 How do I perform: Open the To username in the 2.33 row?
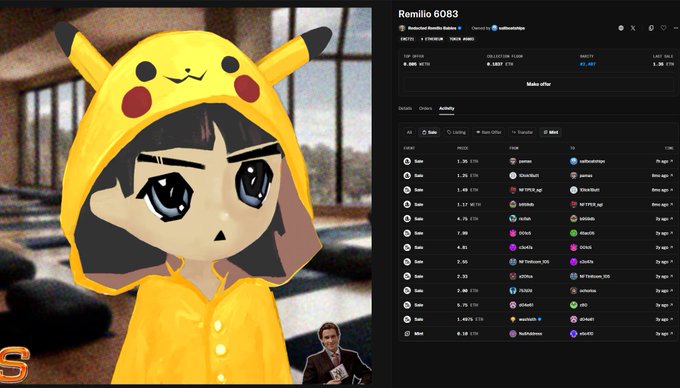[x=595, y=276]
